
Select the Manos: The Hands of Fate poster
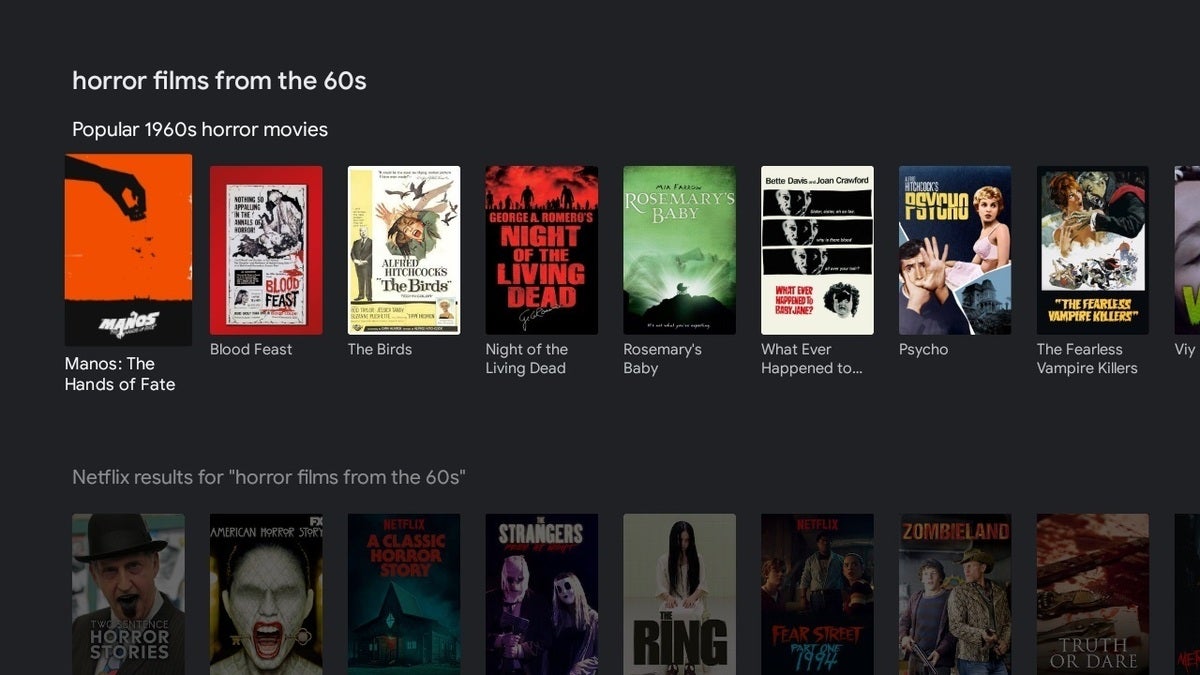(128, 249)
